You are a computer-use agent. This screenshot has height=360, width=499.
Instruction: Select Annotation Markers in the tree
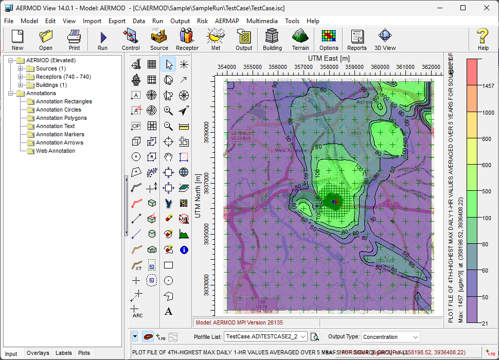60,134
